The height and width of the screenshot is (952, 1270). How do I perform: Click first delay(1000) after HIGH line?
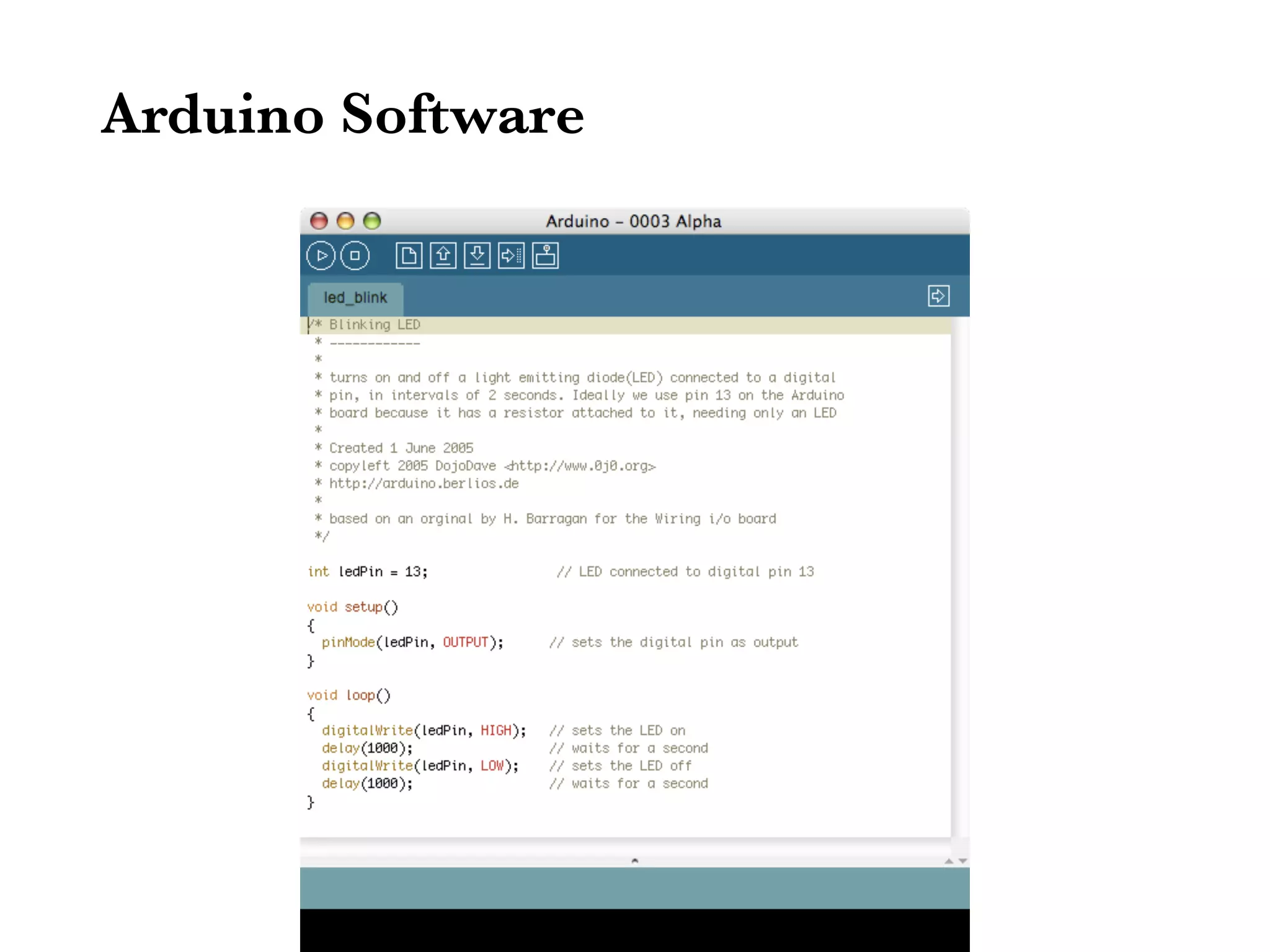click(367, 749)
